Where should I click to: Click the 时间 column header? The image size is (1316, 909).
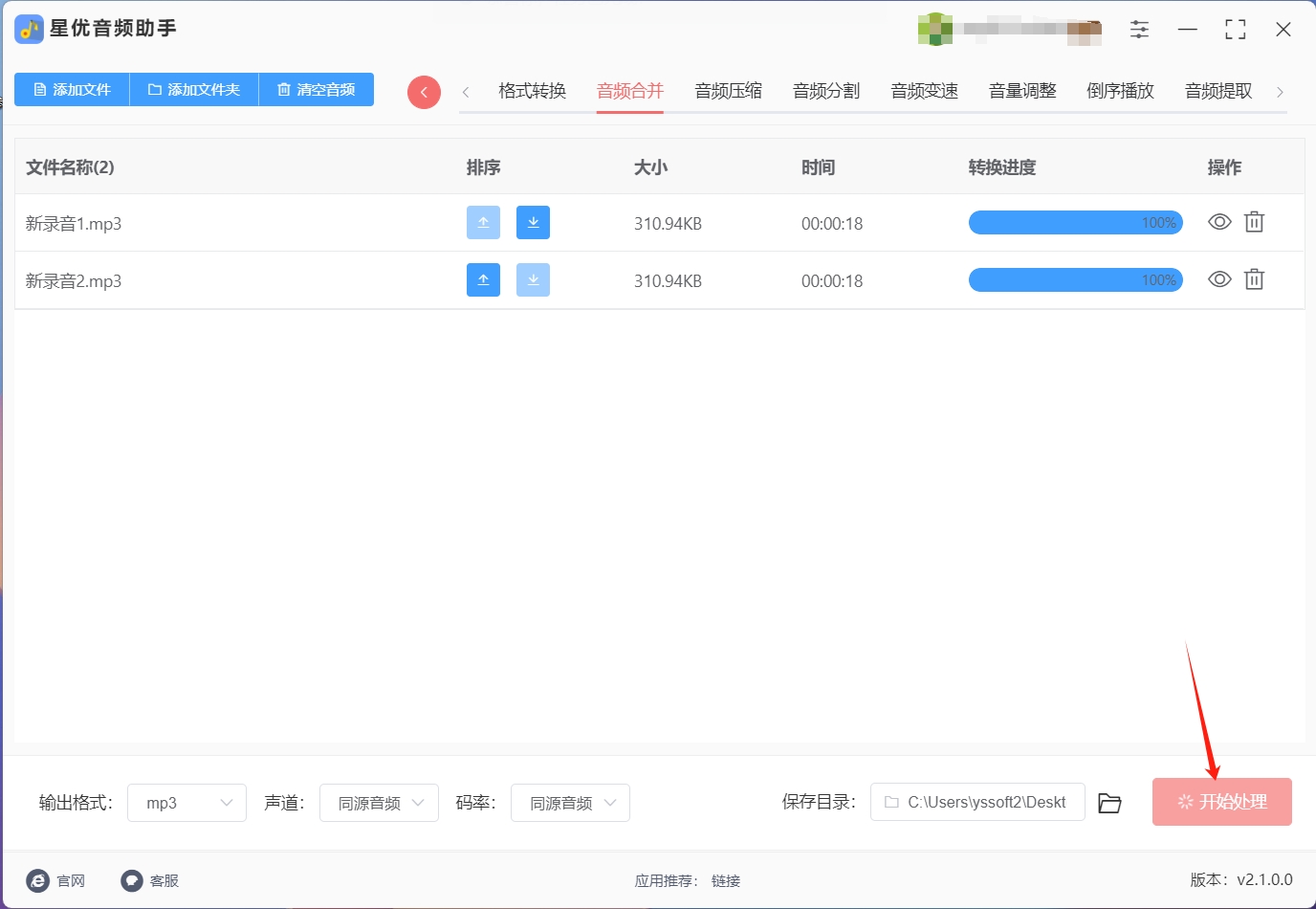[819, 167]
